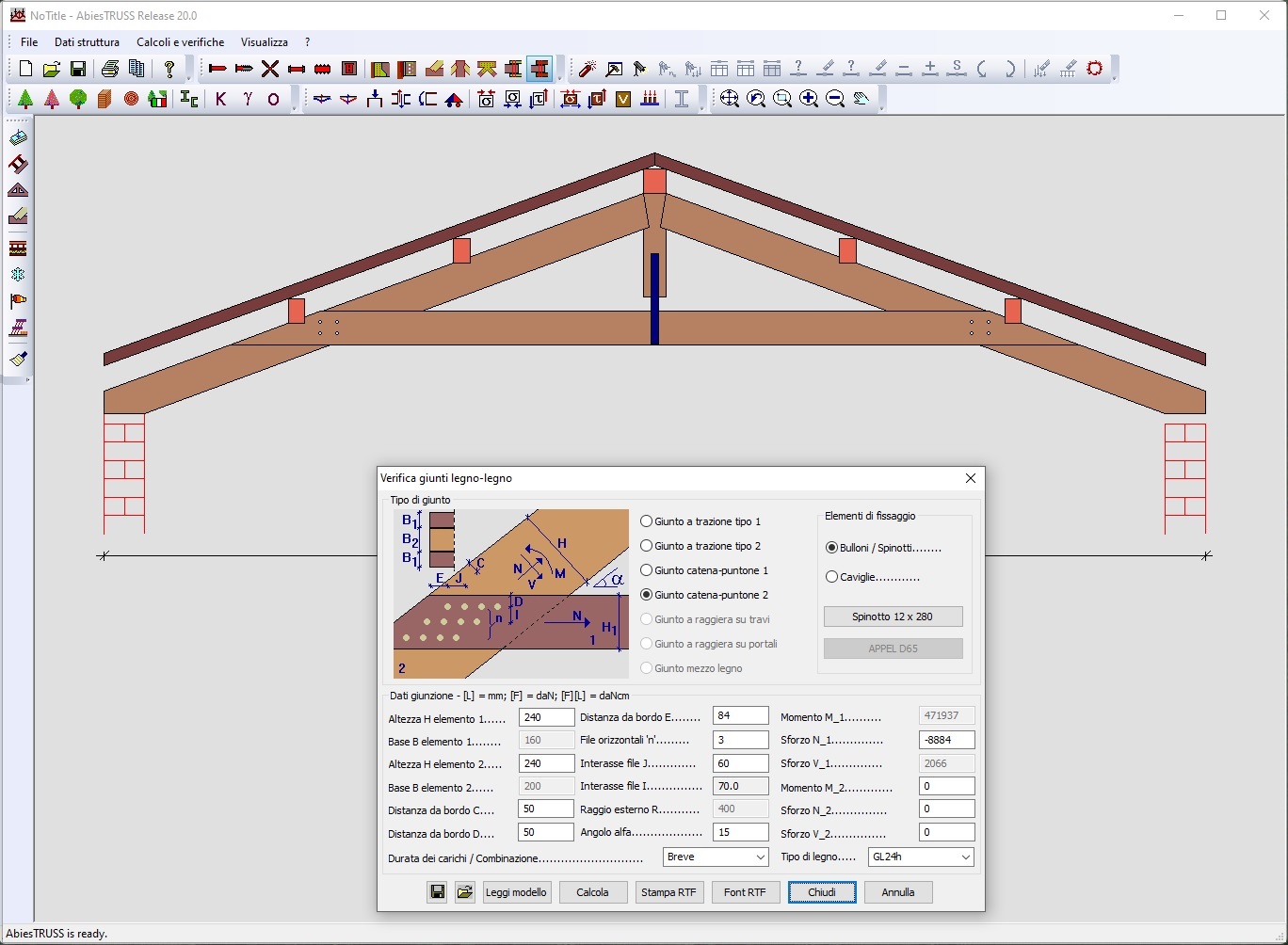Select the red cross (X) connector icon
This screenshot has height=945, width=1288.
[x=270, y=69]
